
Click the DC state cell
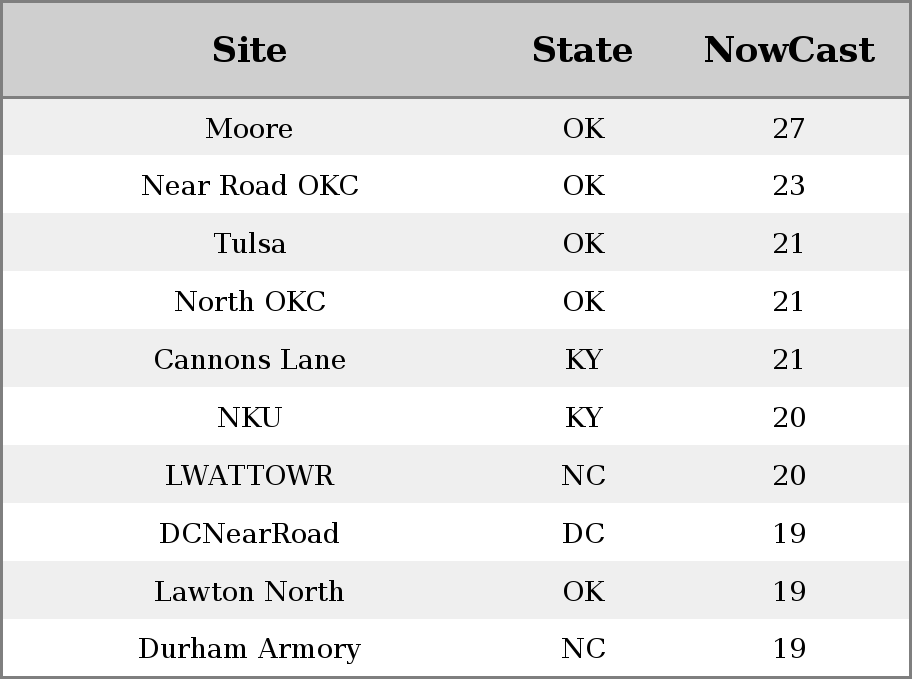coord(583,533)
